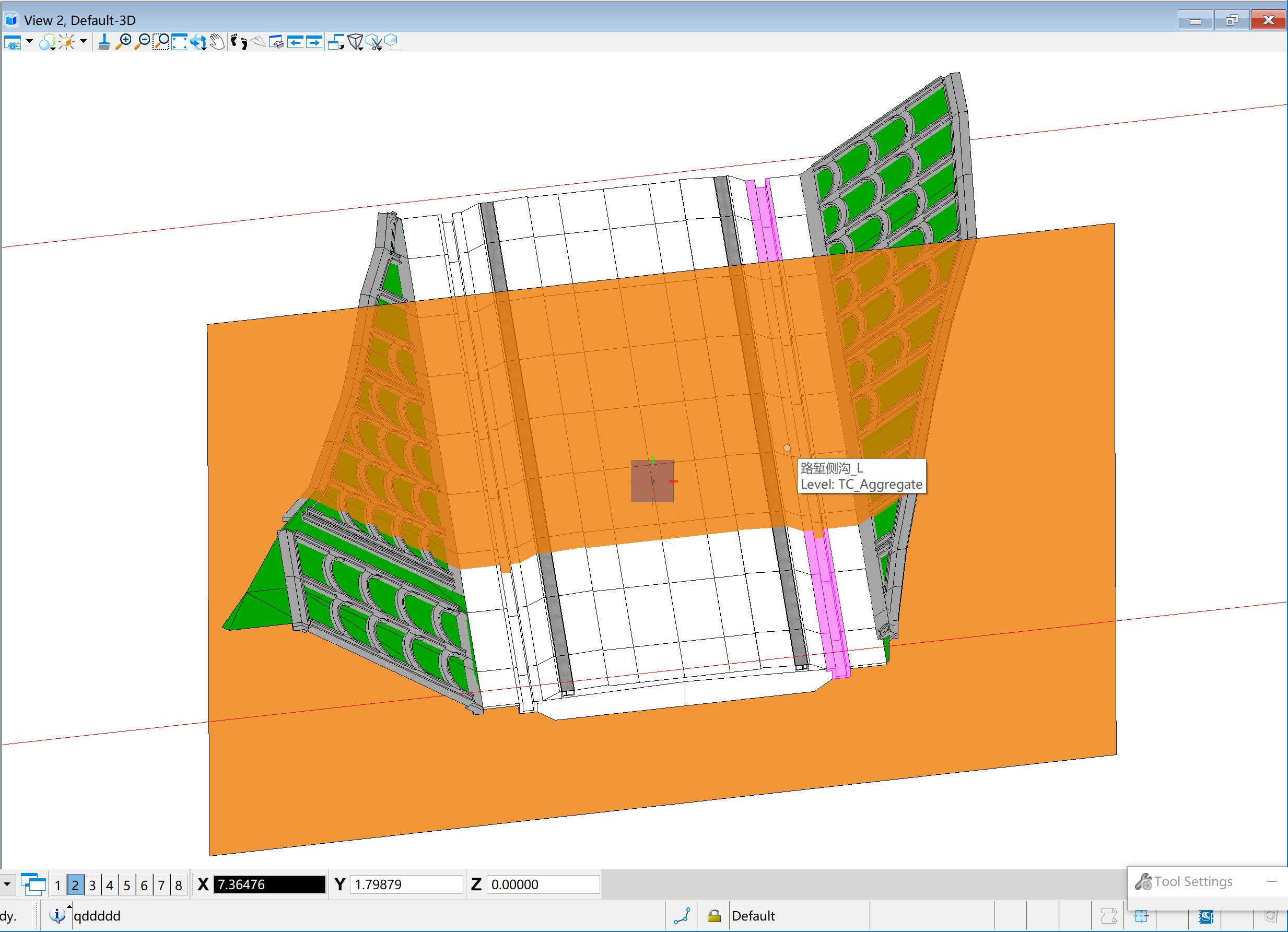
Task: Click the View Next right-arrow icon
Action: [313, 42]
